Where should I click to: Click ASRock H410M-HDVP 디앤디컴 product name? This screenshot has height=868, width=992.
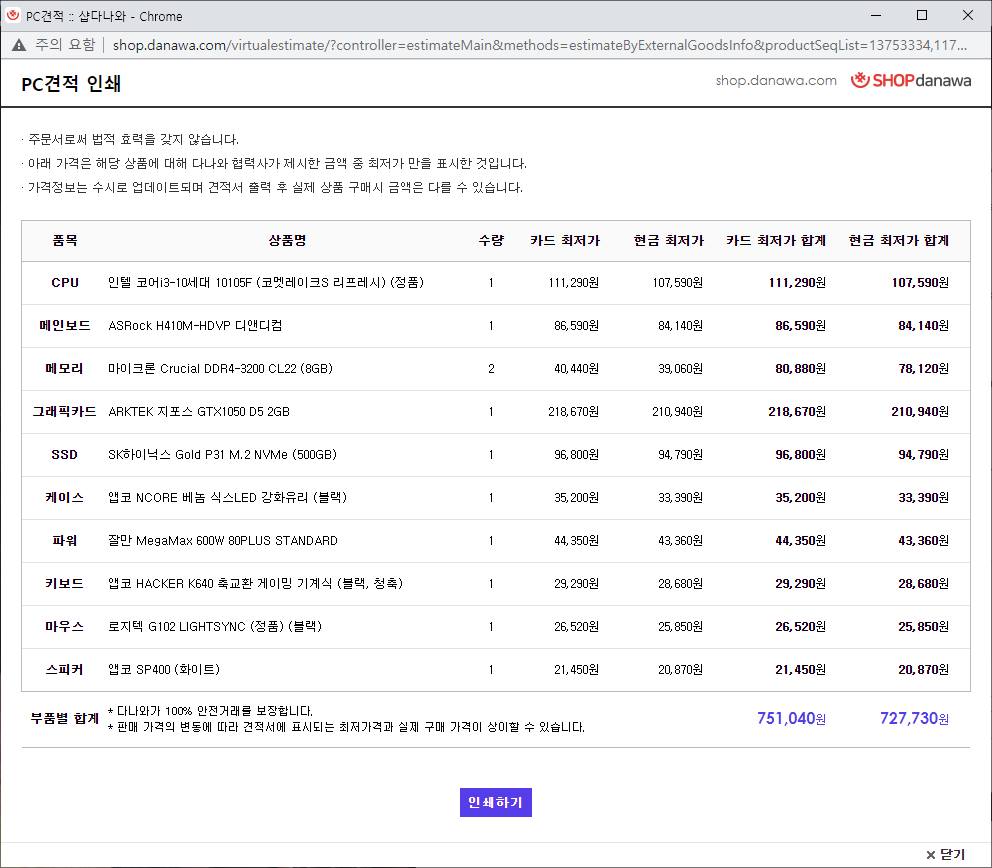pyautogui.click(x=195, y=326)
